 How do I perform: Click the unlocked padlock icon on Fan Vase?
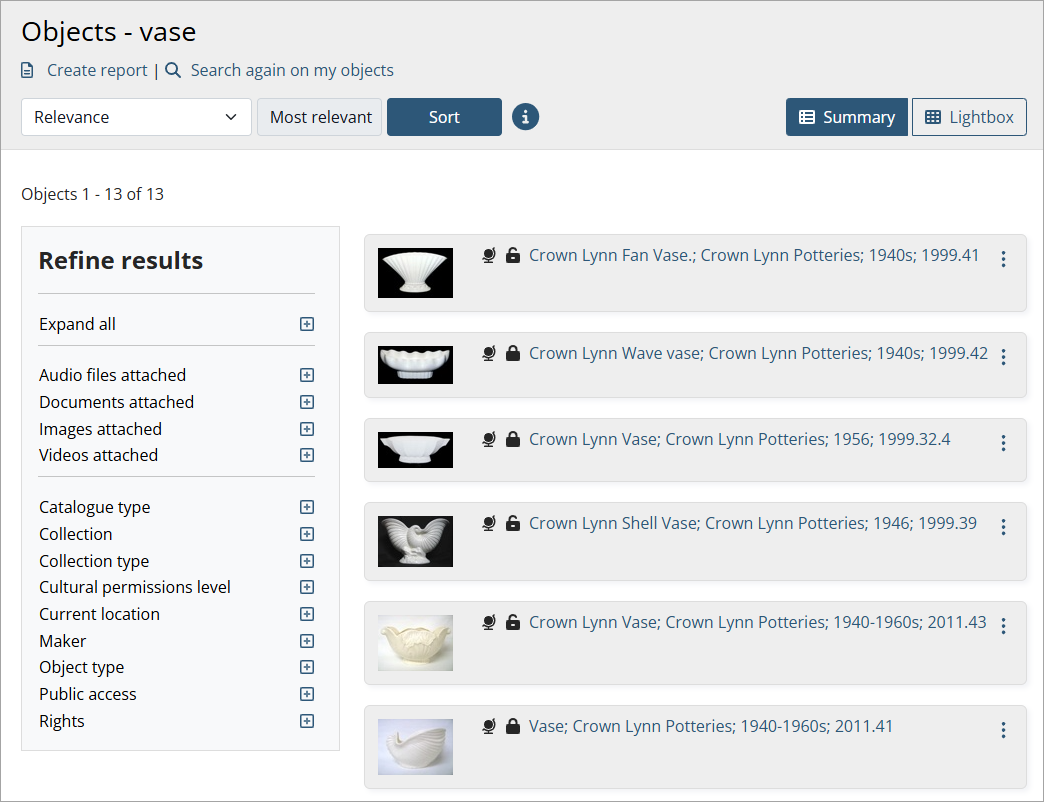pos(513,256)
